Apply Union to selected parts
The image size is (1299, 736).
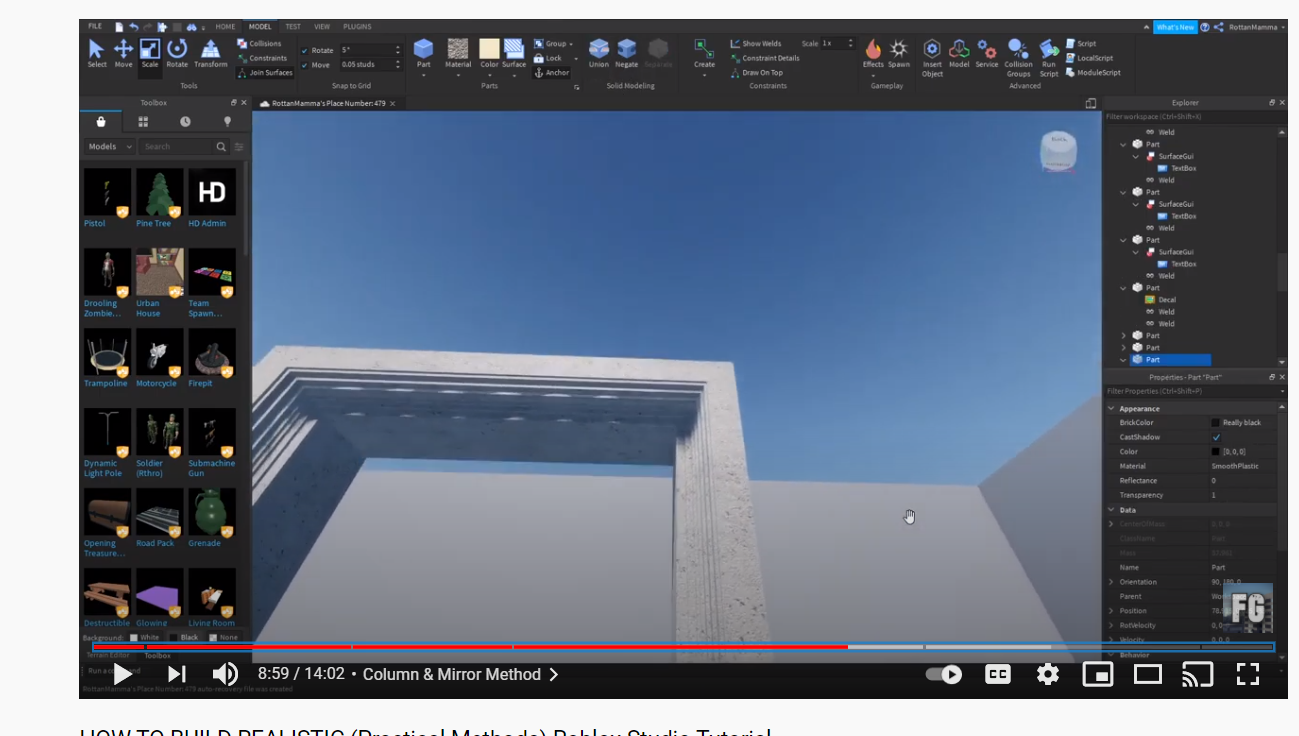pos(598,53)
